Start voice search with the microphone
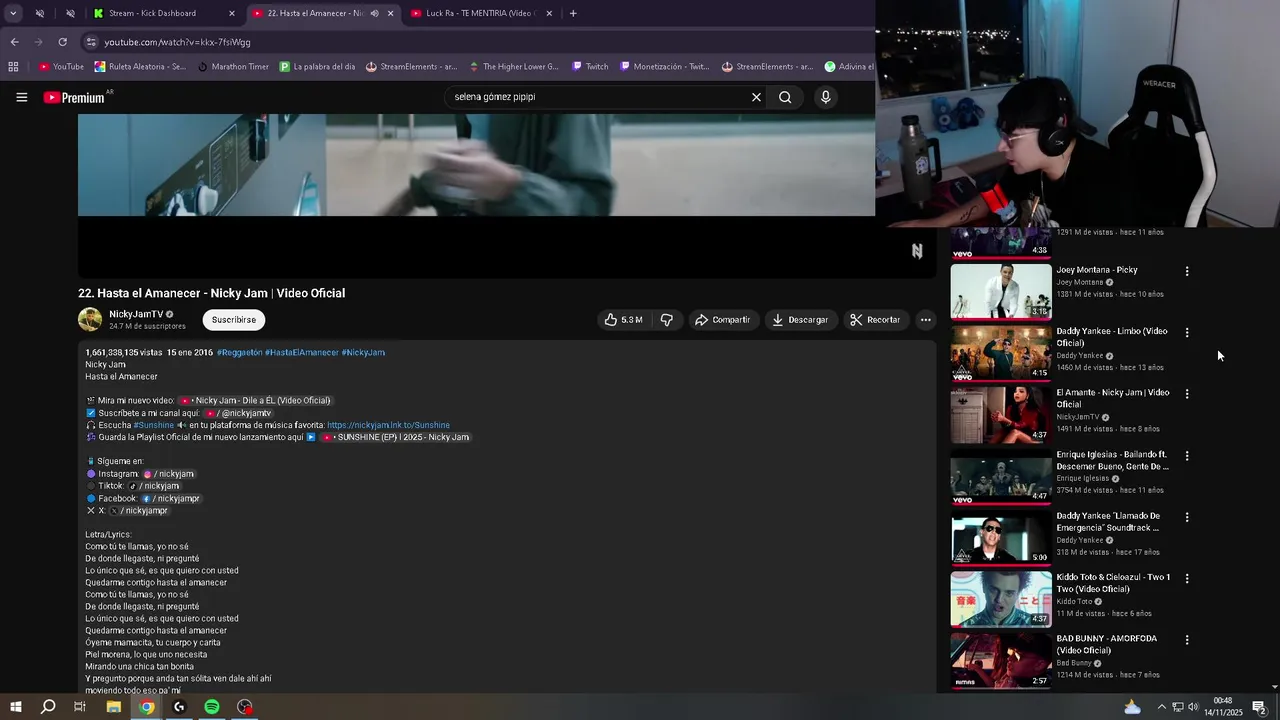The width and height of the screenshot is (1280, 720). pyautogui.click(x=825, y=97)
